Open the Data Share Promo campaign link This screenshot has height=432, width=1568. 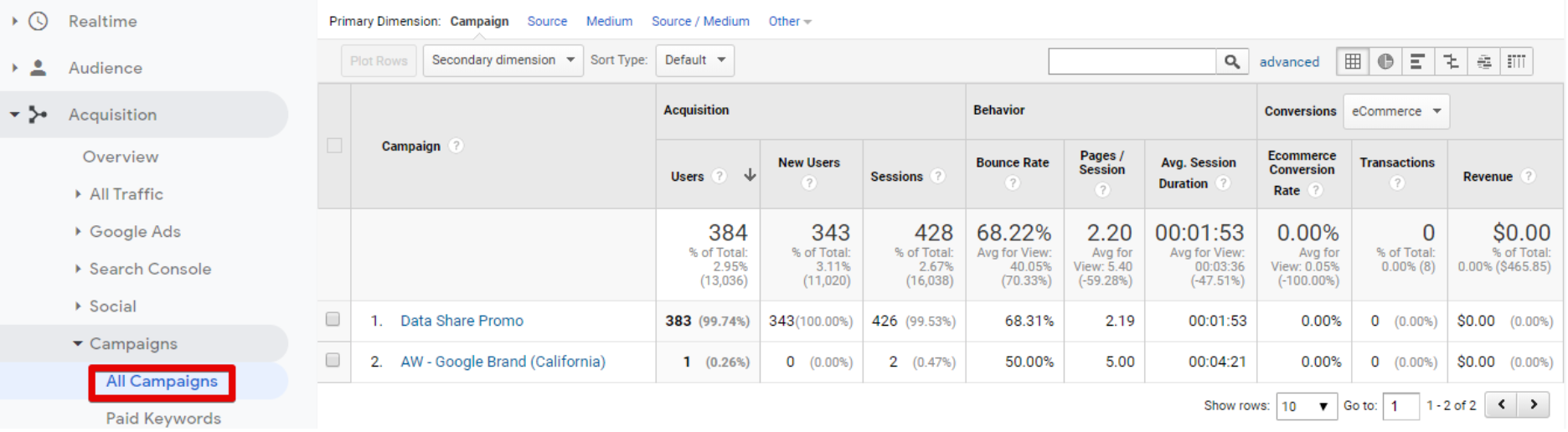pyautogui.click(x=462, y=321)
